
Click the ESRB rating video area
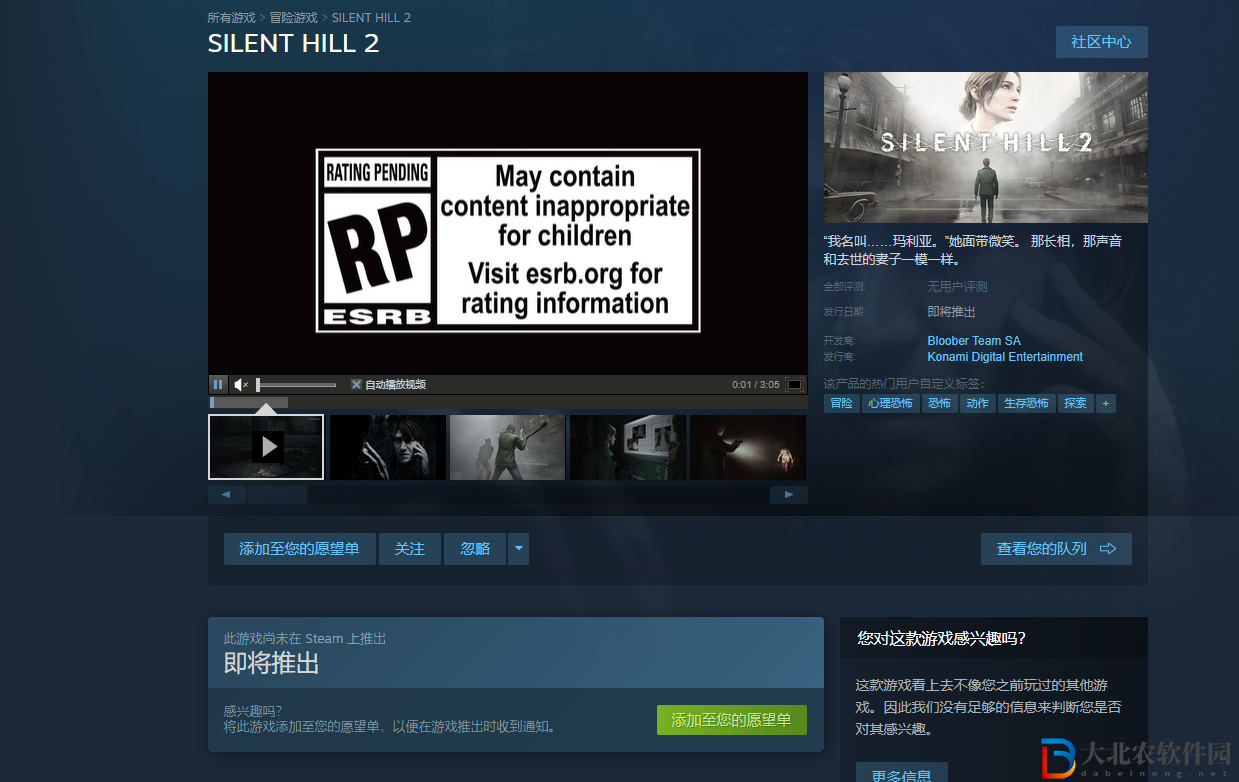tap(508, 240)
